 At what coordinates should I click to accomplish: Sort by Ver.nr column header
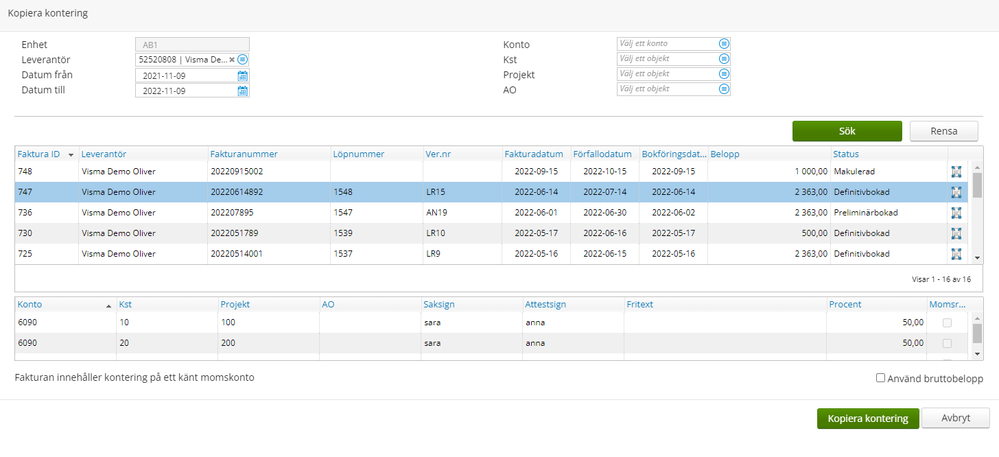(438, 154)
